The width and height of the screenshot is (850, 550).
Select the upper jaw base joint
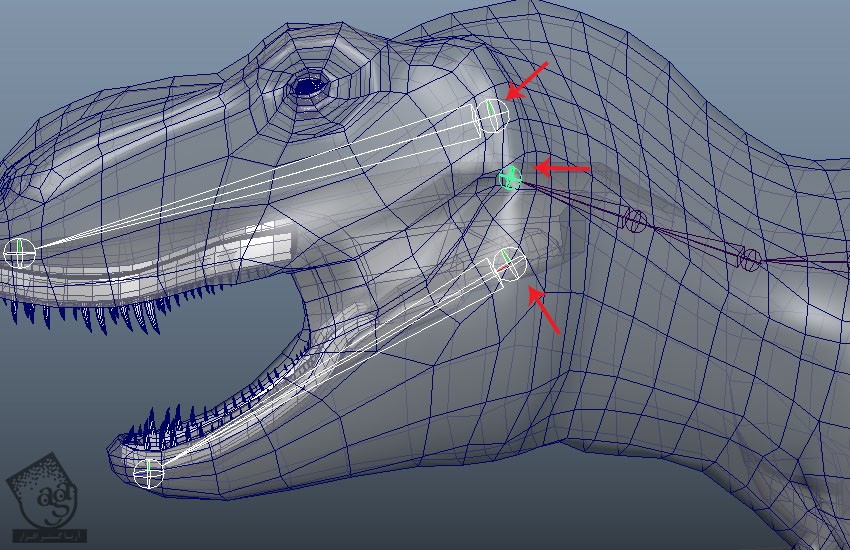tap(491, 115)
